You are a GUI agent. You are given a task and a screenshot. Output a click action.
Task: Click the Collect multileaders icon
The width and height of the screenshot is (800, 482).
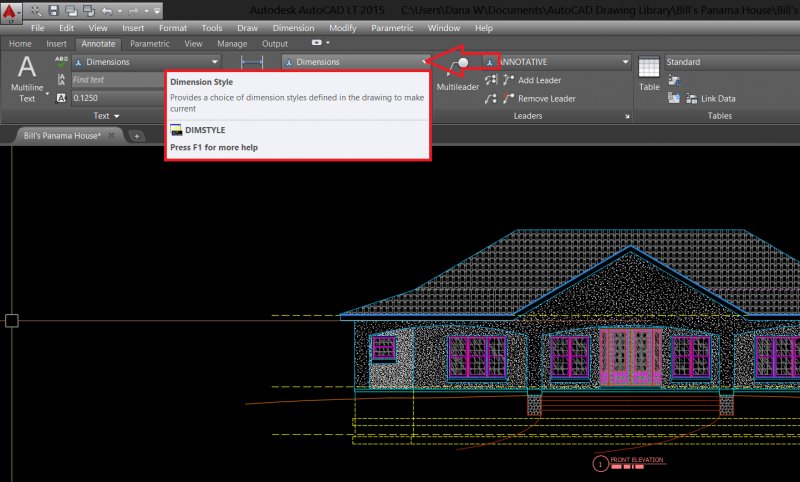(491, 98)
